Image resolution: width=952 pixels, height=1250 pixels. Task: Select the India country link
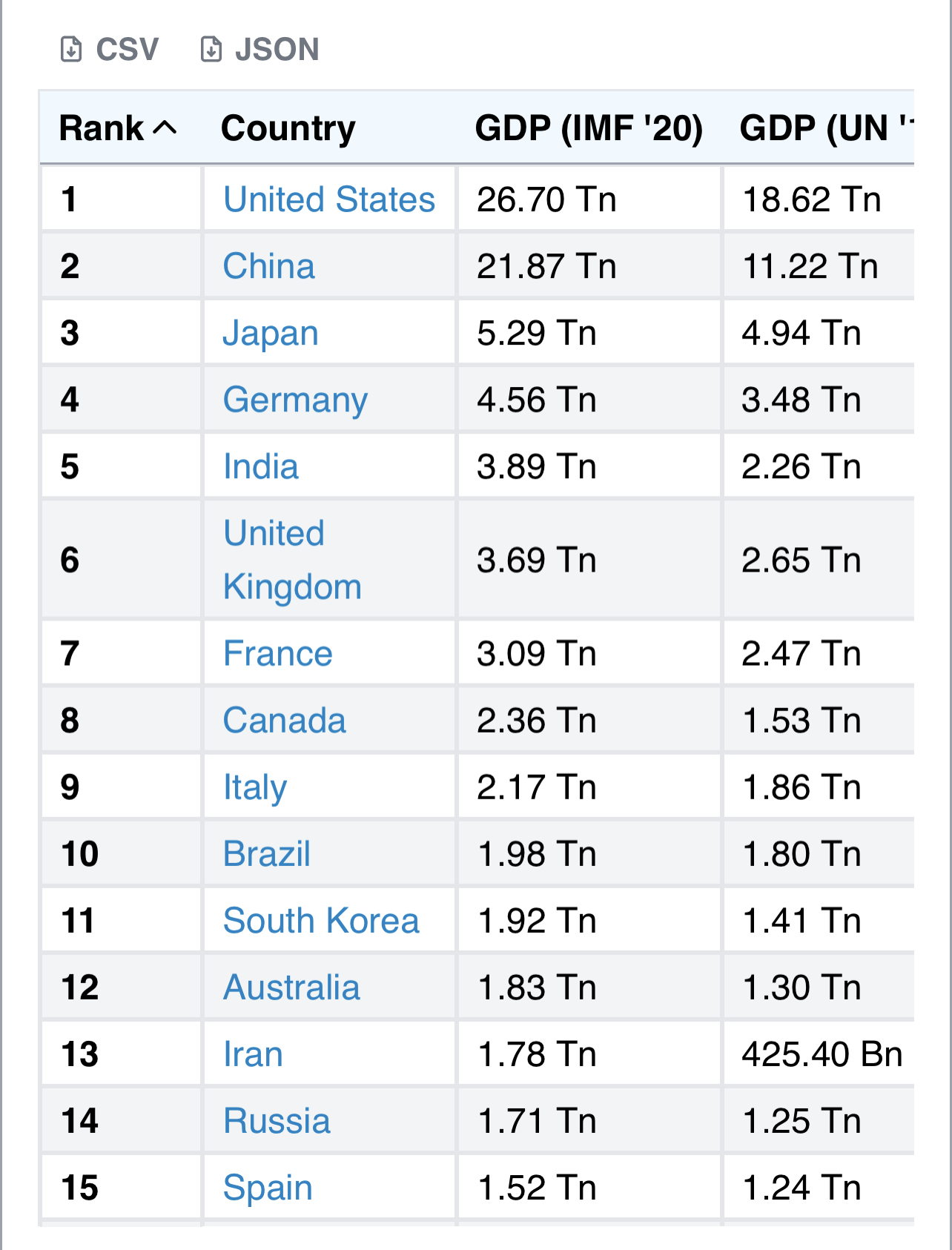click(x=261, y=466)
